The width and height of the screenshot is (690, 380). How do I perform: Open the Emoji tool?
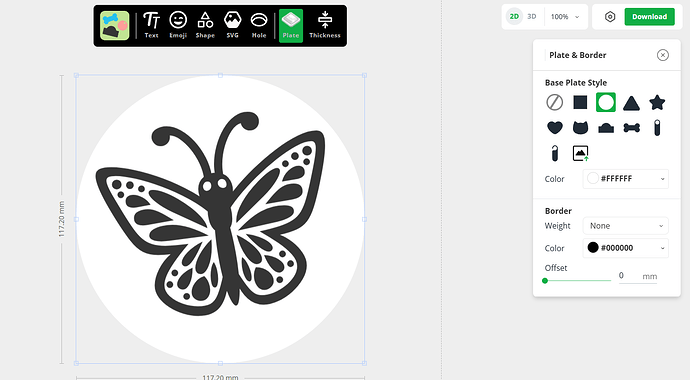coord(178,26)
